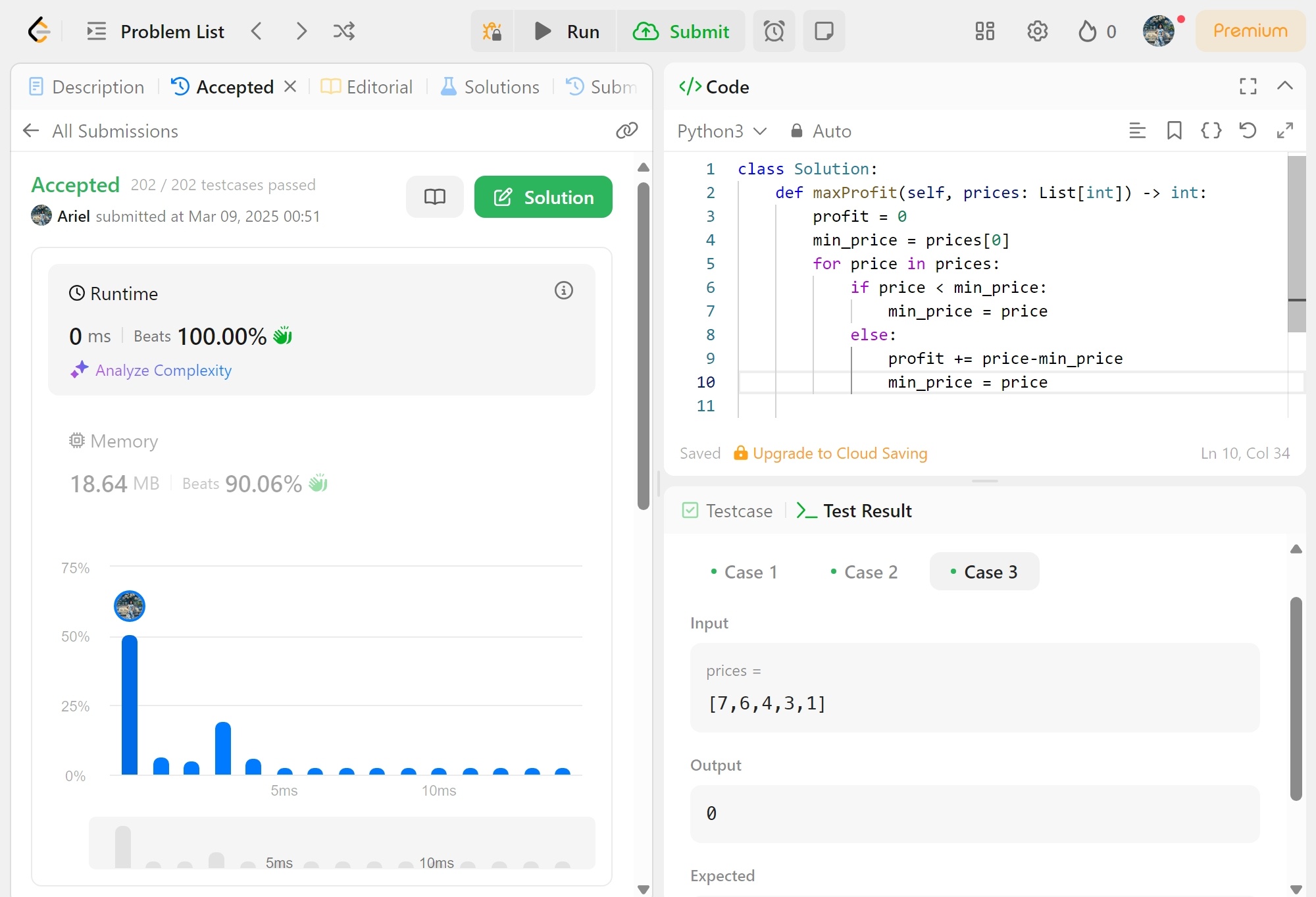Viewport: 1316px width, 897px height.
Task: Collapse the Code panel chevron
Action: [1284, 86]
